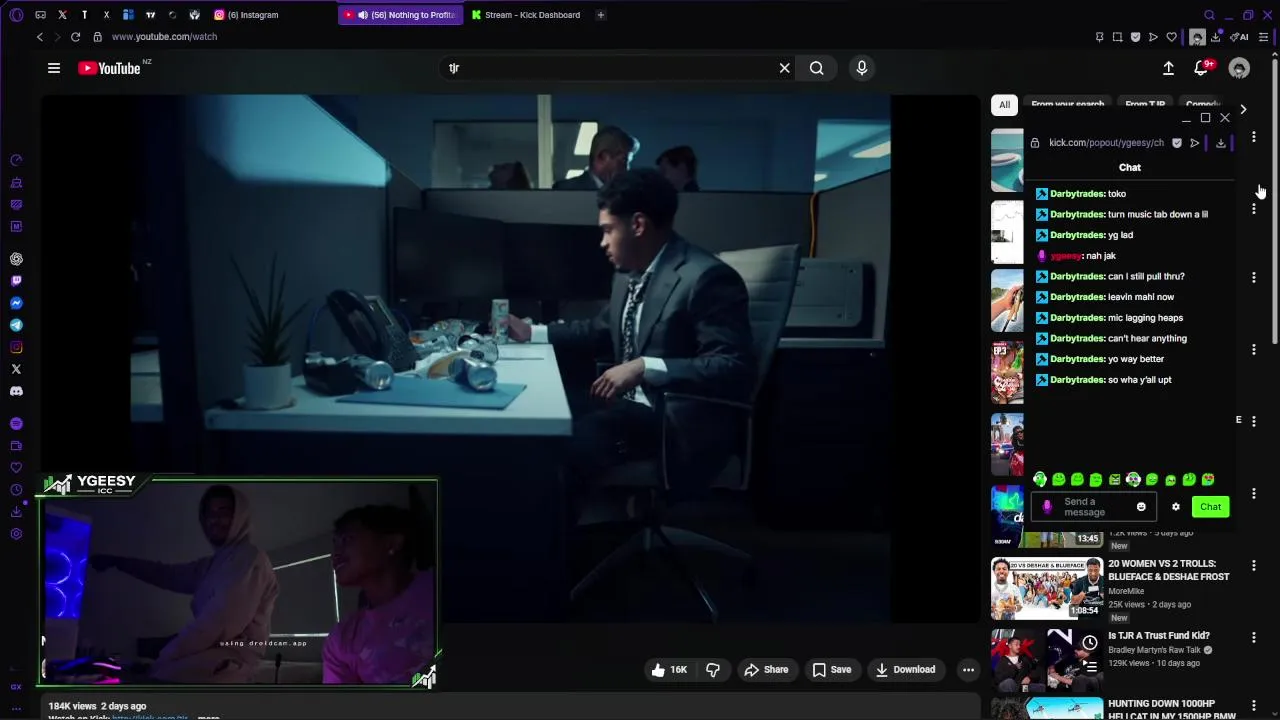Open the Bradley Martyn's Raw Talk channel
This screenshot has width=1280, height=720.
click(1154, 650)
